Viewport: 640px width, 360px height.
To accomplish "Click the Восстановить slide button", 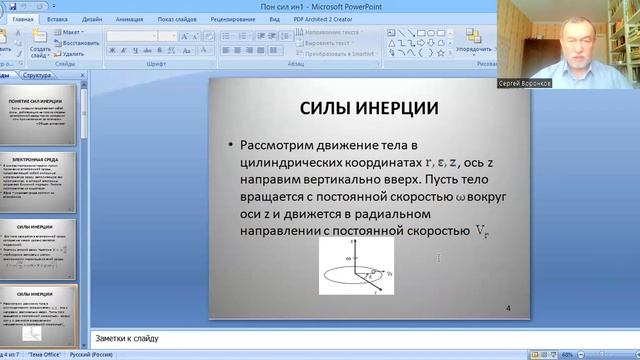I will [x=77, y=43].
